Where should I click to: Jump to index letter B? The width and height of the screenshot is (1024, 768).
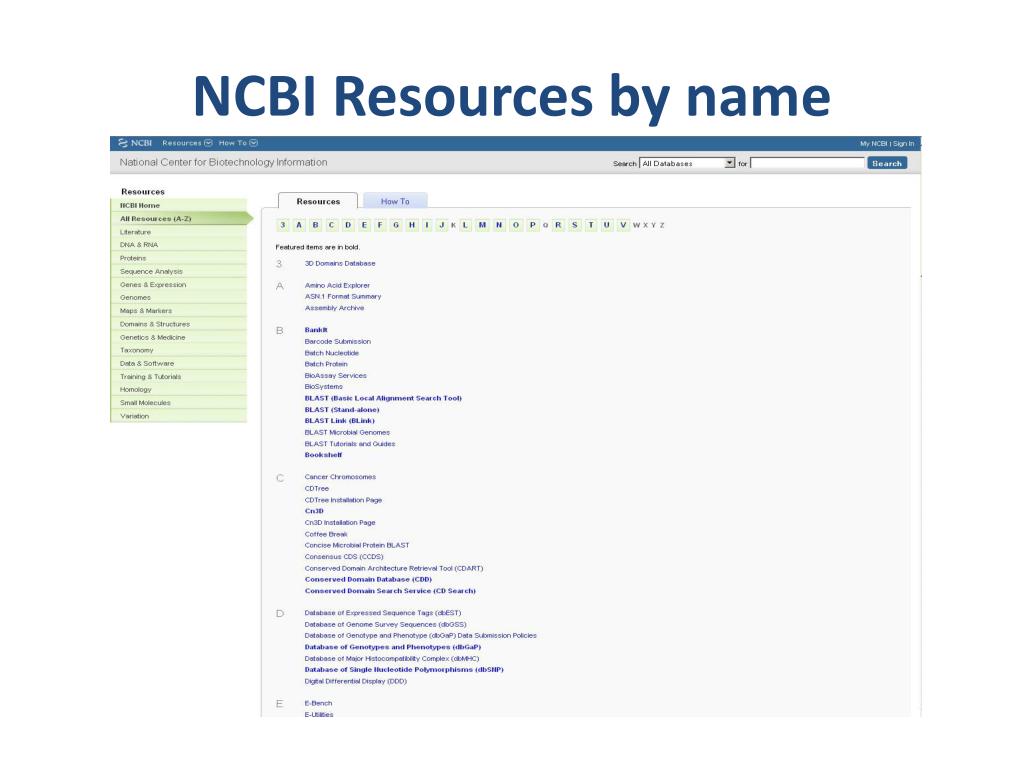pos(315,225)
